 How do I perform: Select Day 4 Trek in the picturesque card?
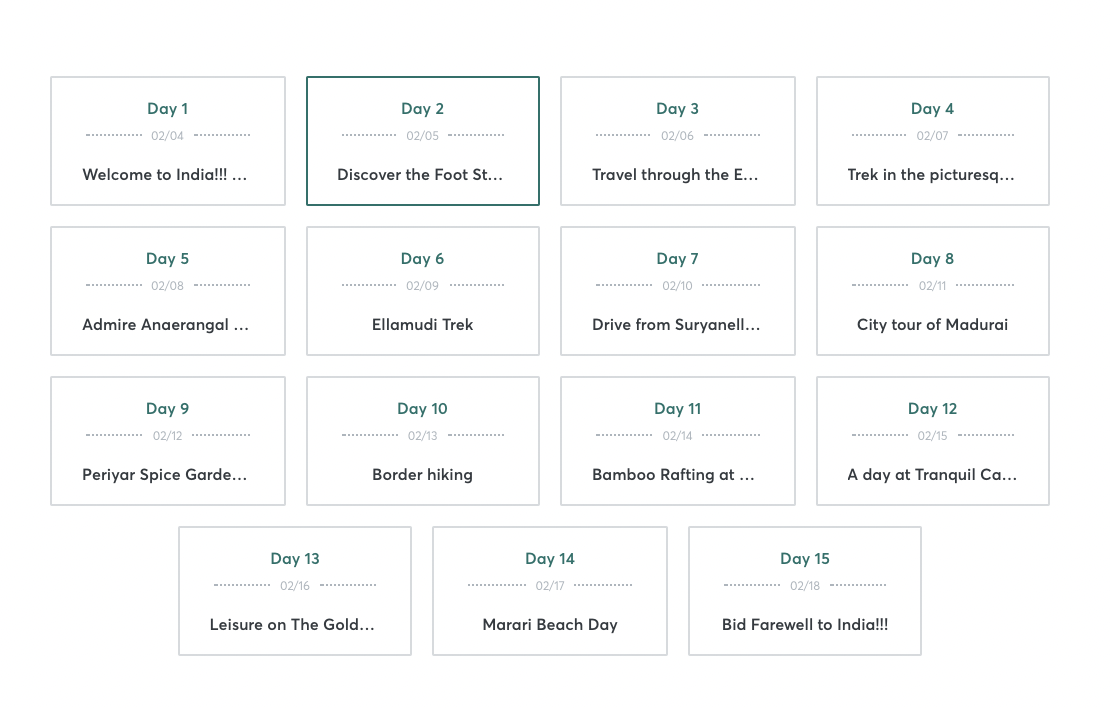click(x=932, y=141)
